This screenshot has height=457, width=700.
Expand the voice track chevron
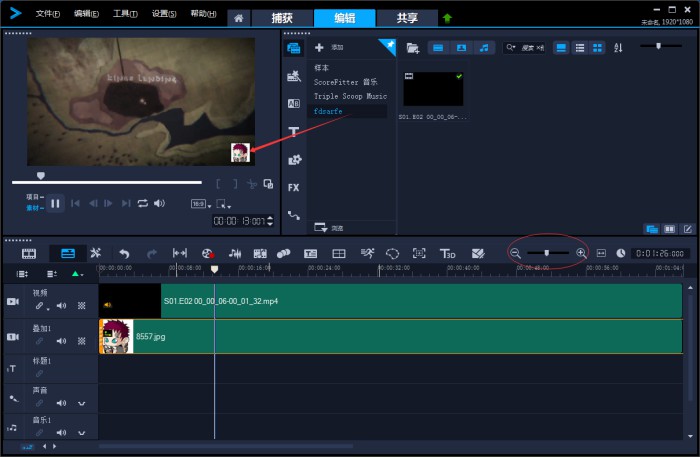(81, 403)
